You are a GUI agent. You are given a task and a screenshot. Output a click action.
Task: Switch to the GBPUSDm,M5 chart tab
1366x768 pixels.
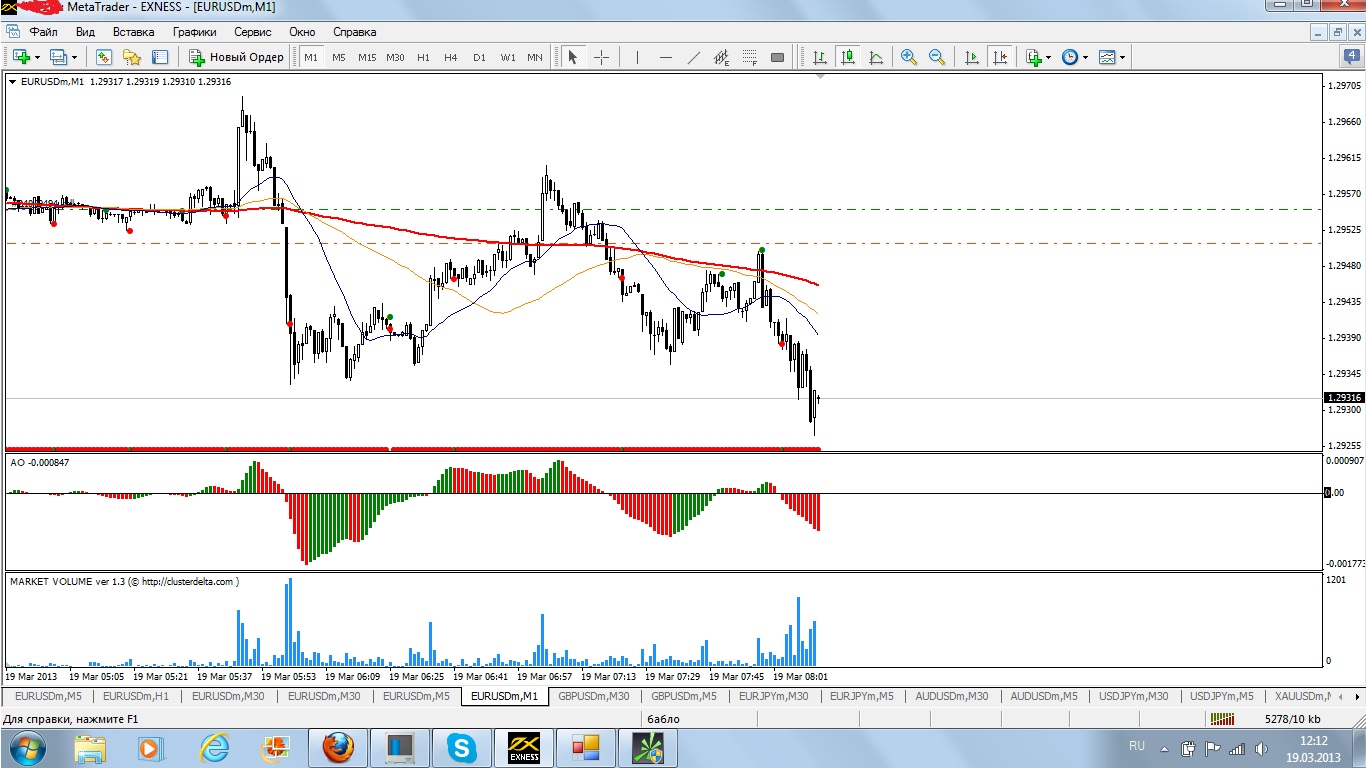(x=684, y=696)
